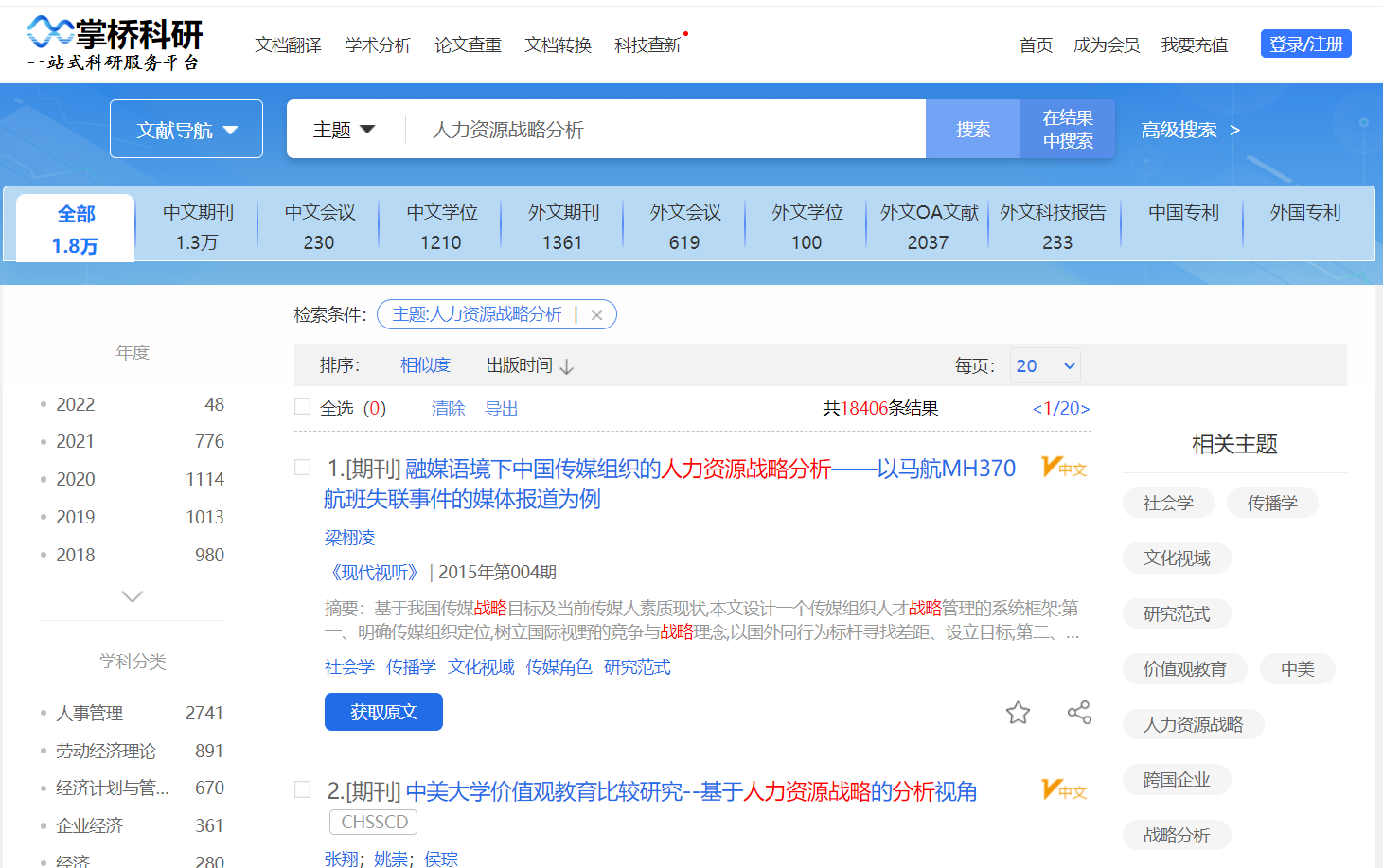
Task: Click the 搜索 button
Action: 973,129
